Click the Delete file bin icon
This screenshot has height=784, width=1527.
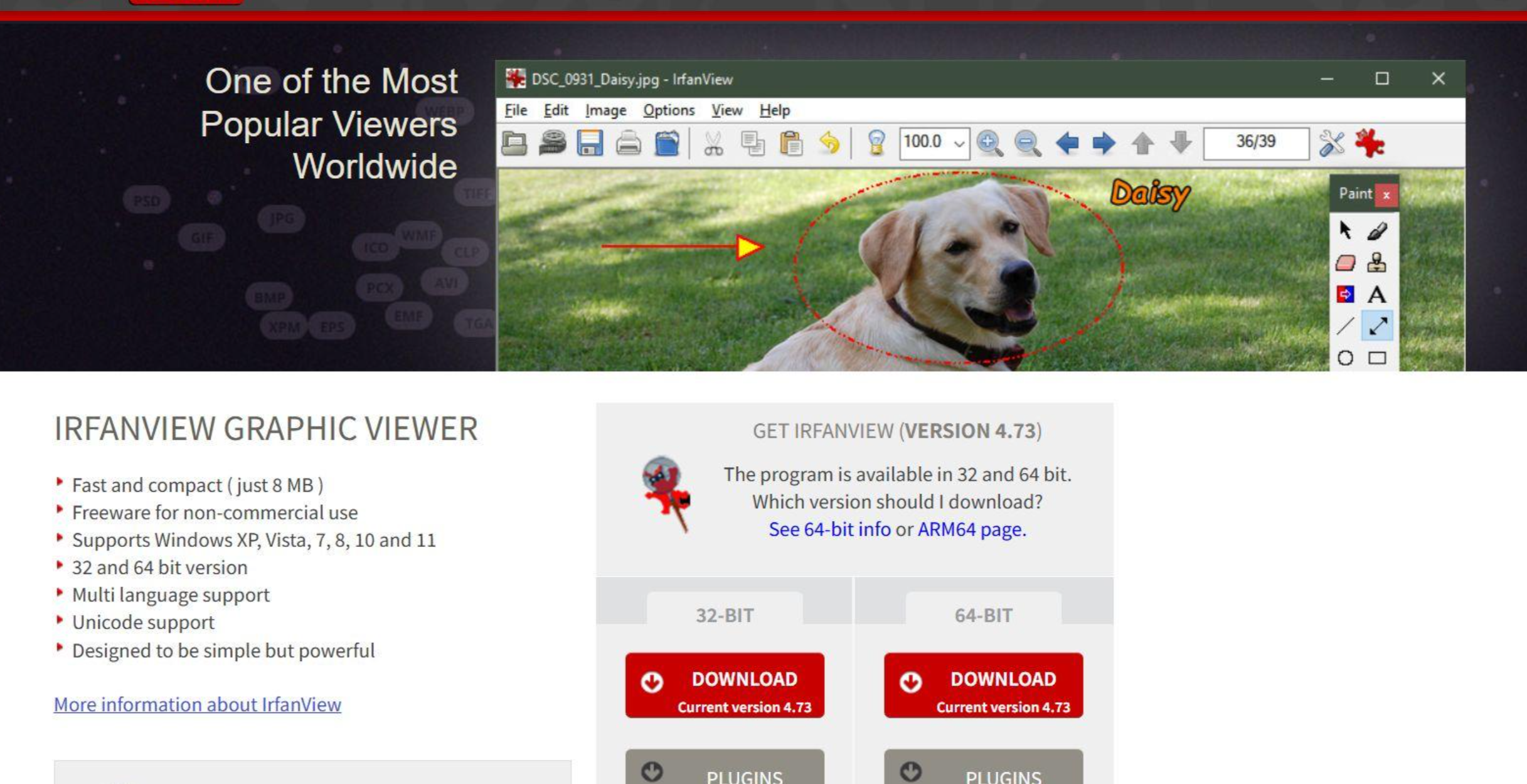click(667, 144)
